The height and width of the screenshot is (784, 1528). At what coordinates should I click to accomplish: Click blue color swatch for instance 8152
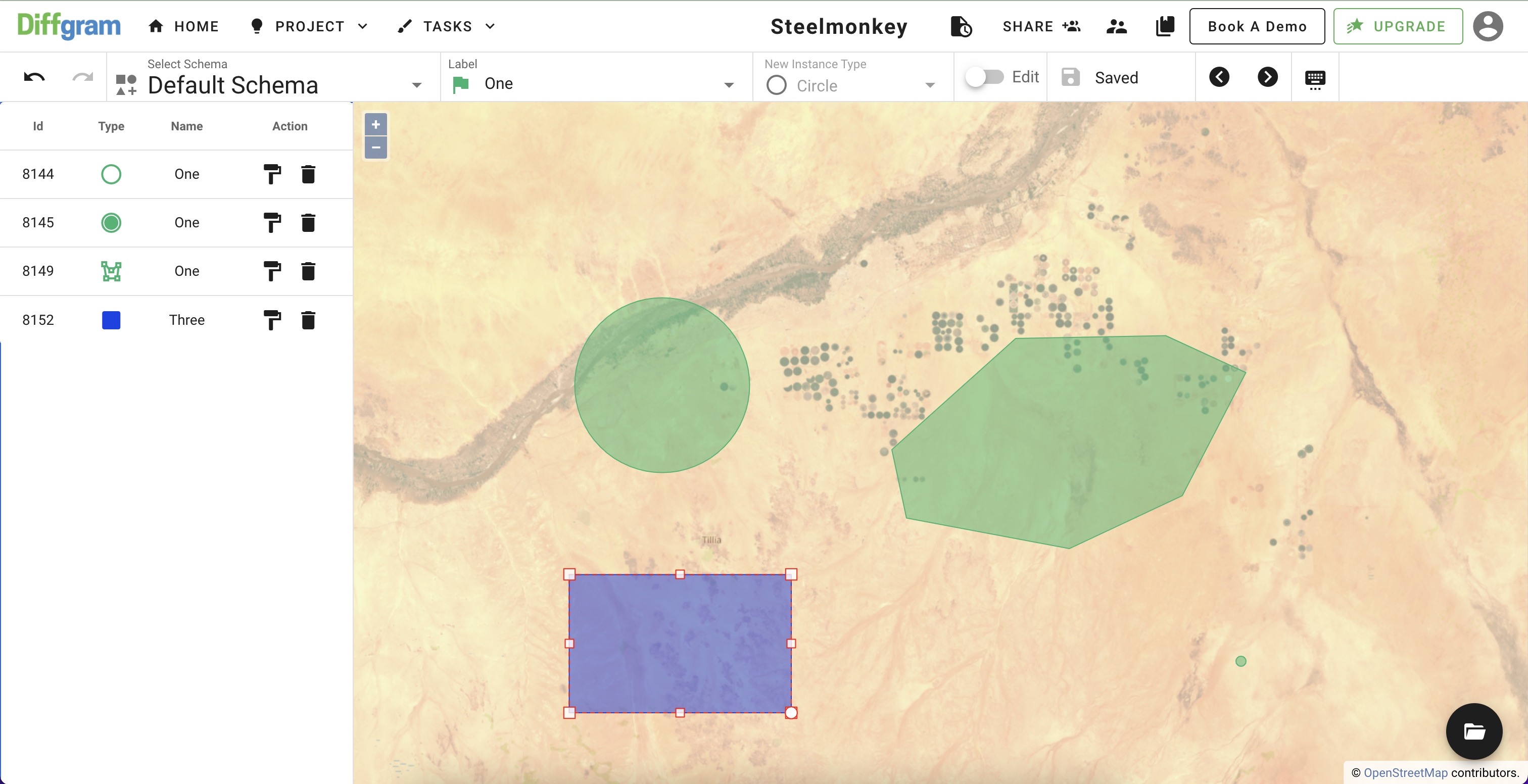(111, 320)
